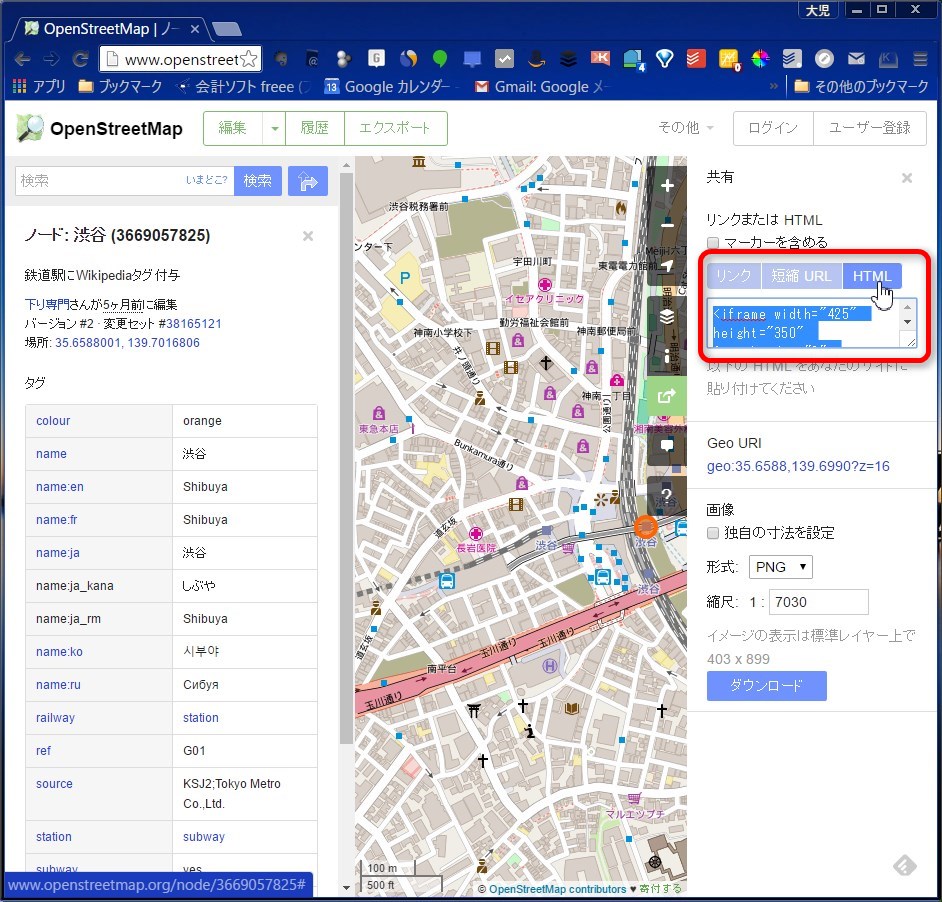
Task: Click the いまどこ? where-am-I link
Action: pyautogui.click(x=207, y=180)
